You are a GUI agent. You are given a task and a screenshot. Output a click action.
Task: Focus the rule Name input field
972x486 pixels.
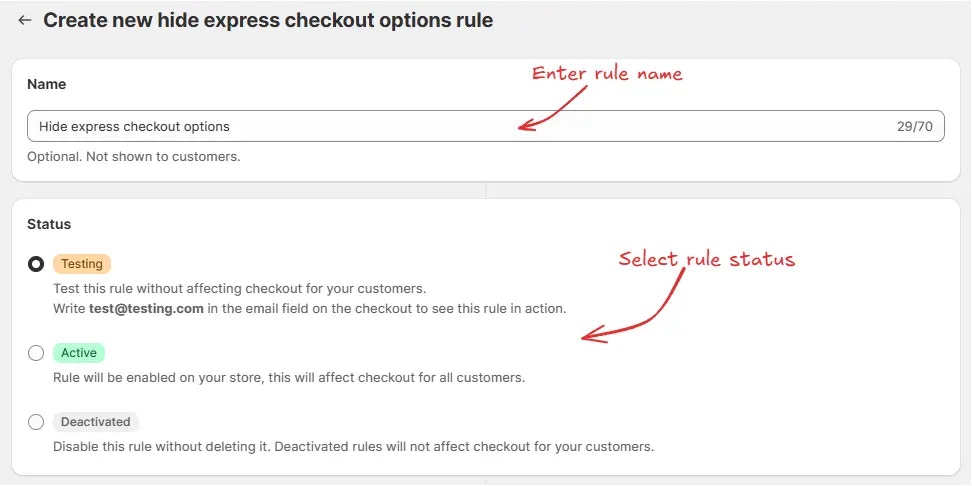(x=485, y=126)
